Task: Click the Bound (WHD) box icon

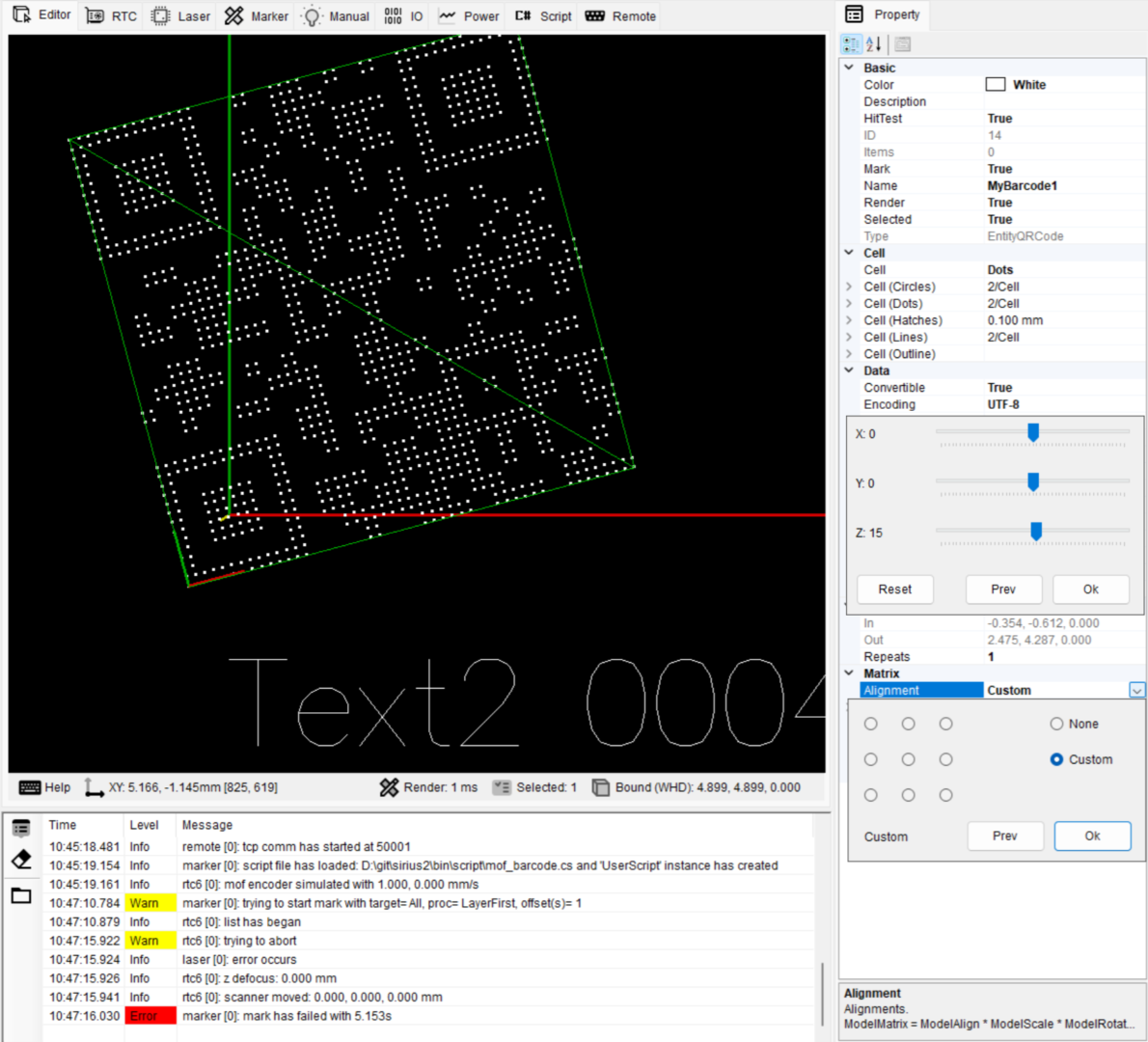Action: (600, 787)
